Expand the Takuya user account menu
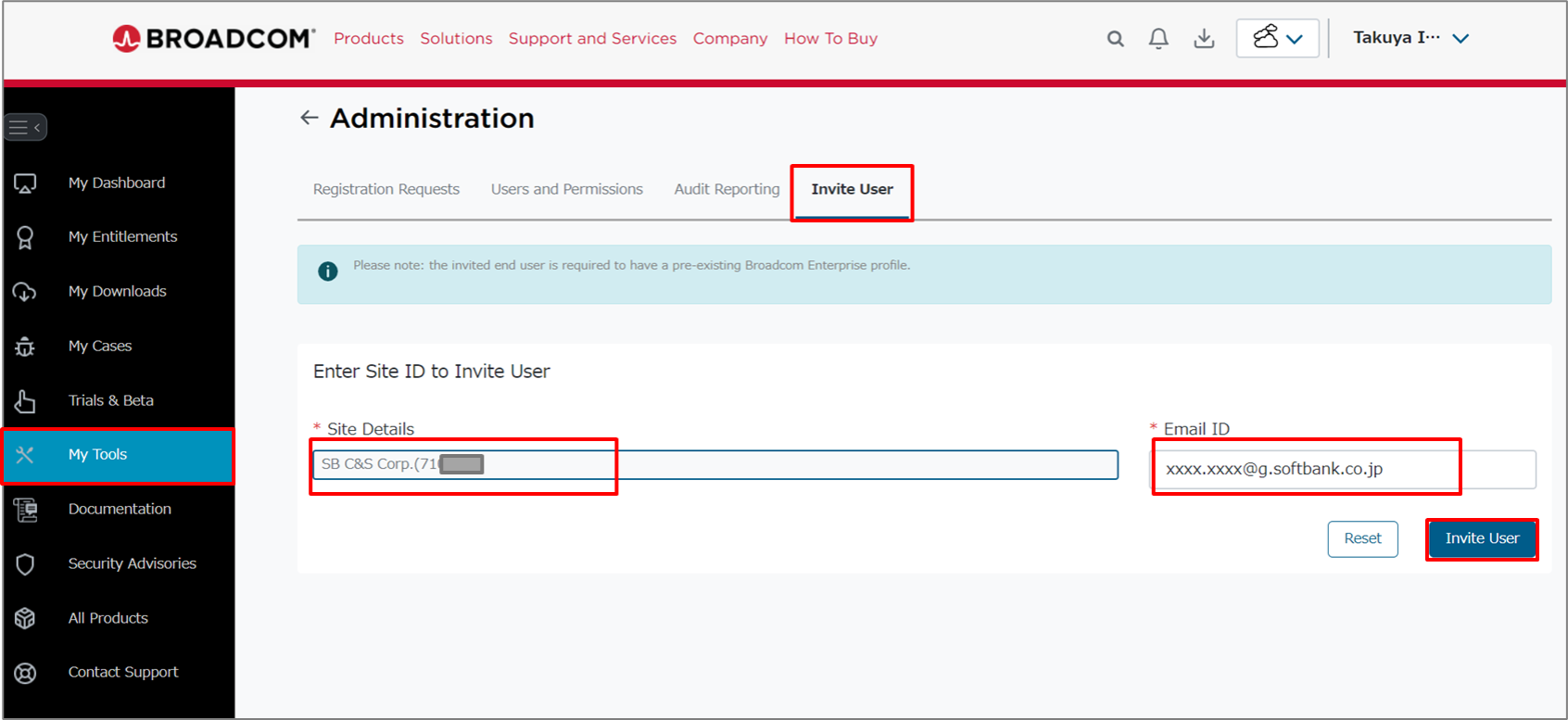Screen dimensions: 1568x720 (x=1410, y=38)
